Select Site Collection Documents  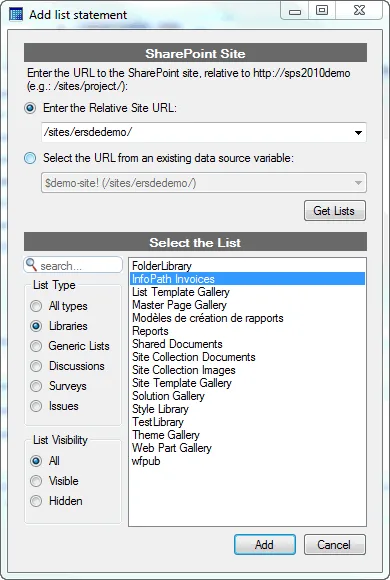click(247, 357)
